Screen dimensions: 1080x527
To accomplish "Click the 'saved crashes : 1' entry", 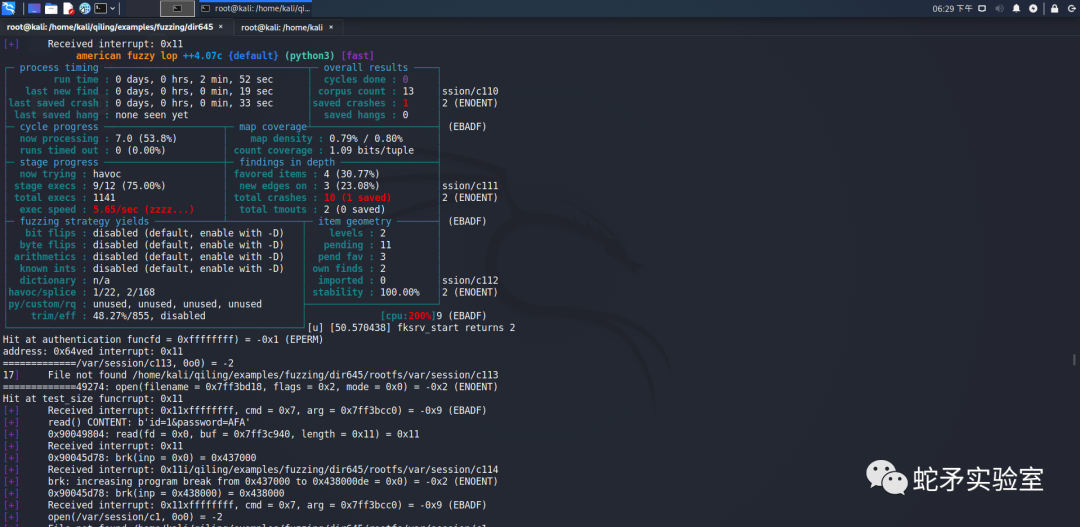I will coord(360,103).
